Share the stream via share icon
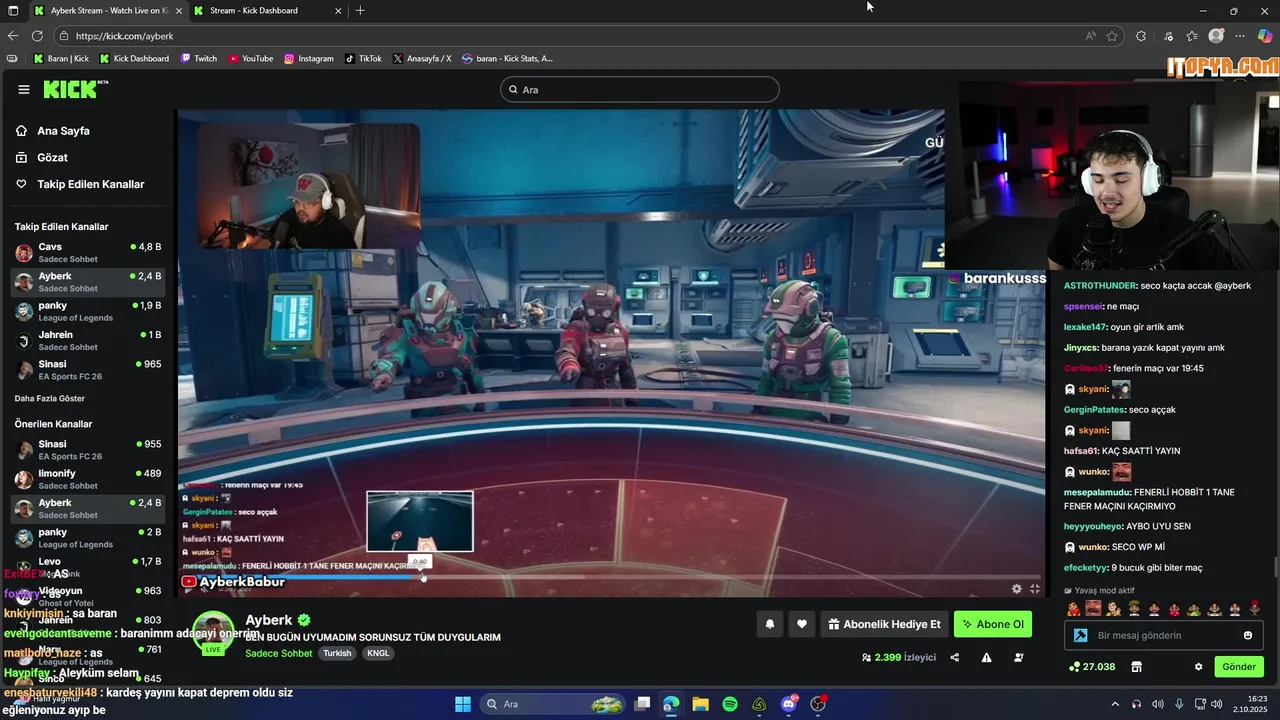 click(x=954, y=657)
